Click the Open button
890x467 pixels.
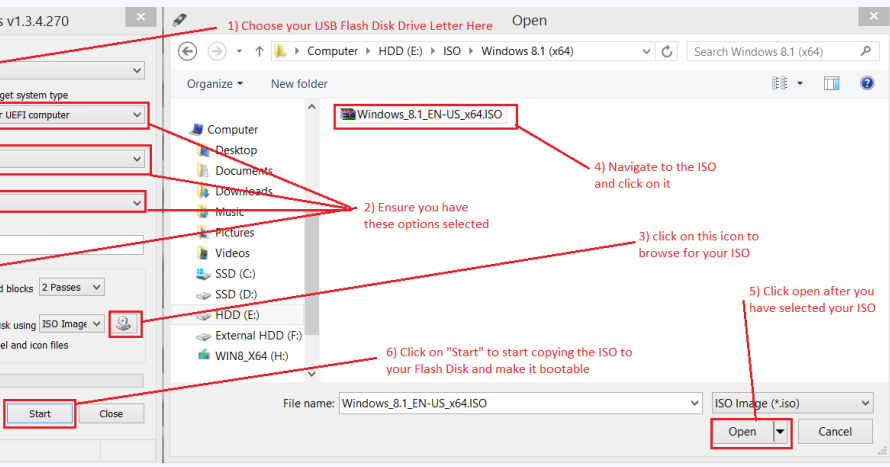click(x=742, y=432)
